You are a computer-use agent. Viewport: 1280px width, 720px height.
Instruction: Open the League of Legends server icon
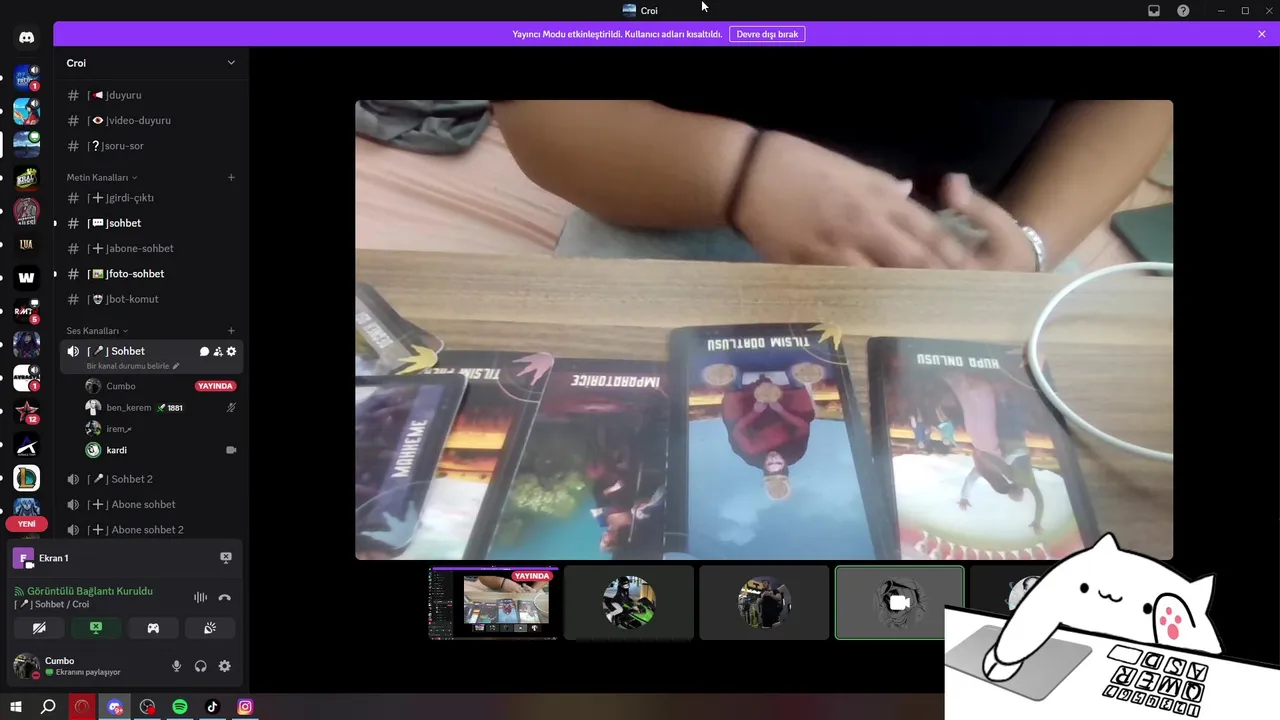[26, 479]
